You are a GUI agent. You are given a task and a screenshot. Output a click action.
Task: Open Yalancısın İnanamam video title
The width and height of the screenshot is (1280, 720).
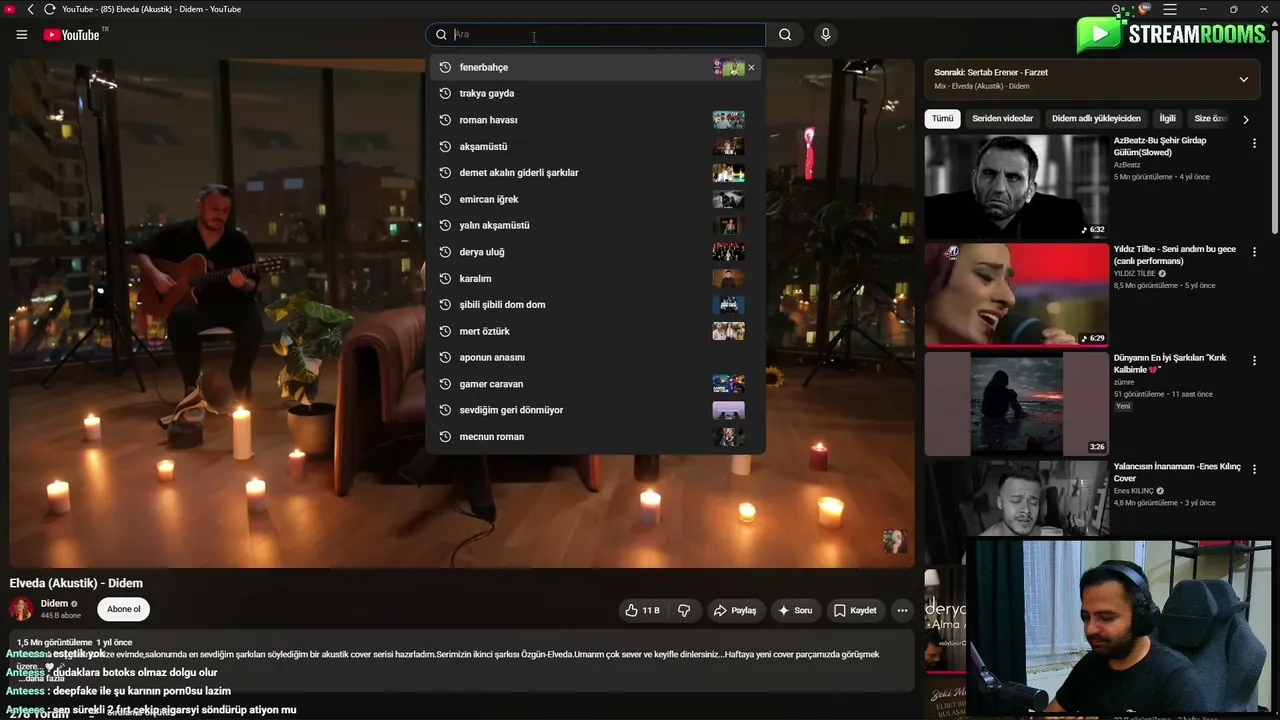tap(1177, 472)
